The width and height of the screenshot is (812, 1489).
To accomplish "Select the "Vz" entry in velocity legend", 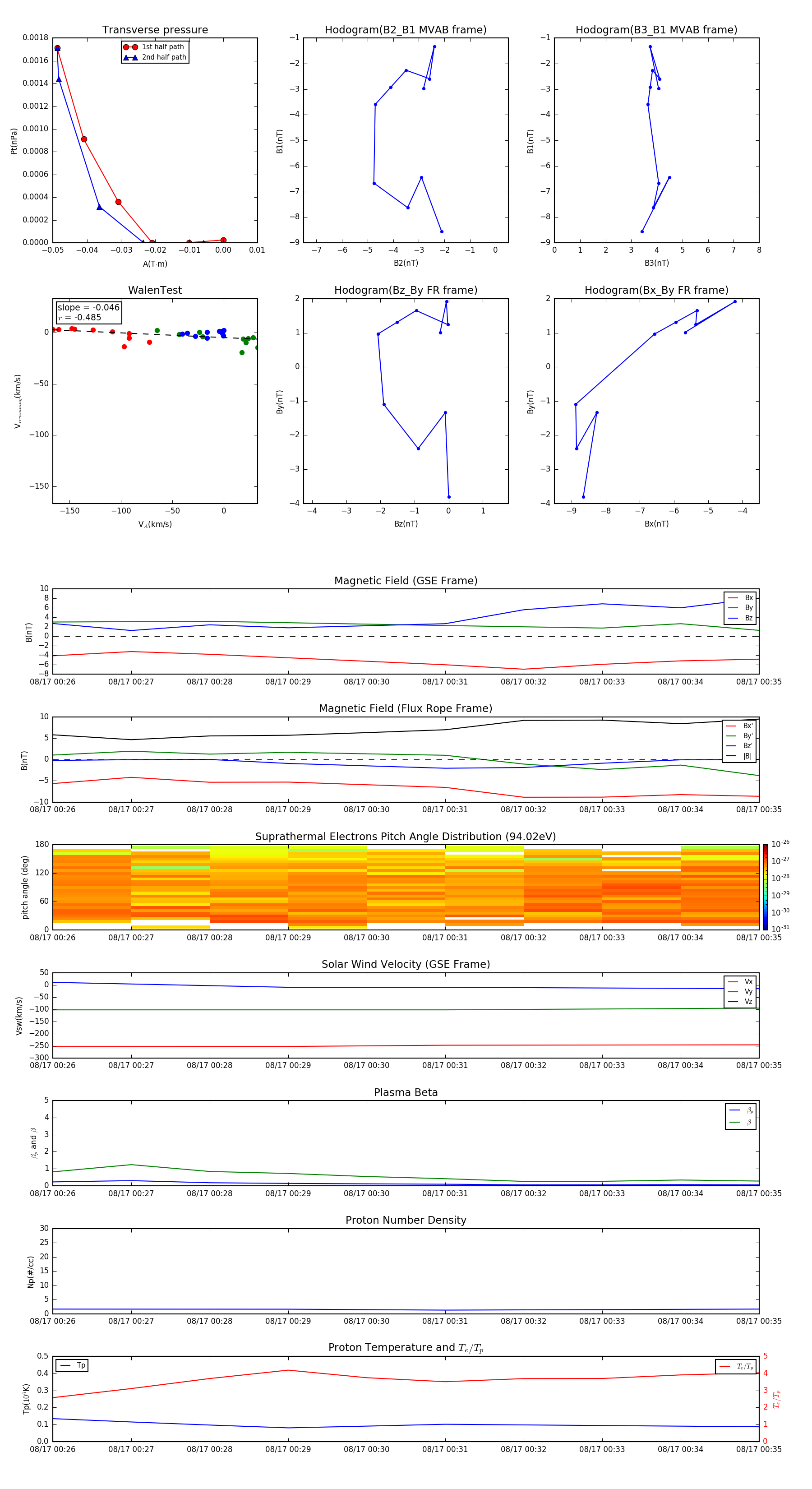I will point(740,1002).
